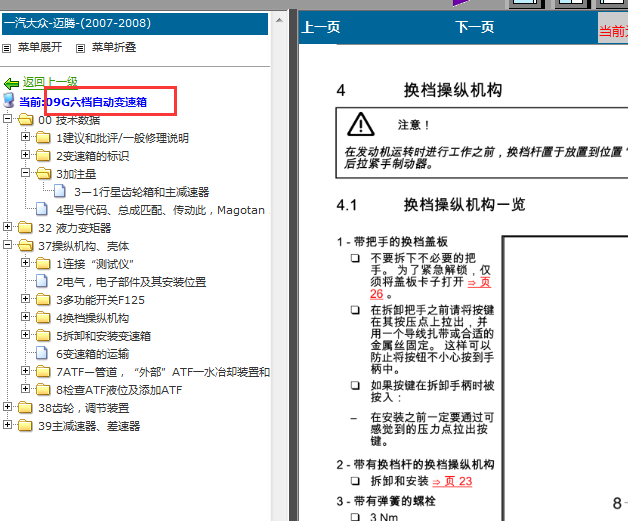Expand the 39主减速器、差速器 node
This screenshot has height=521, width=628.
coord(9,426)
